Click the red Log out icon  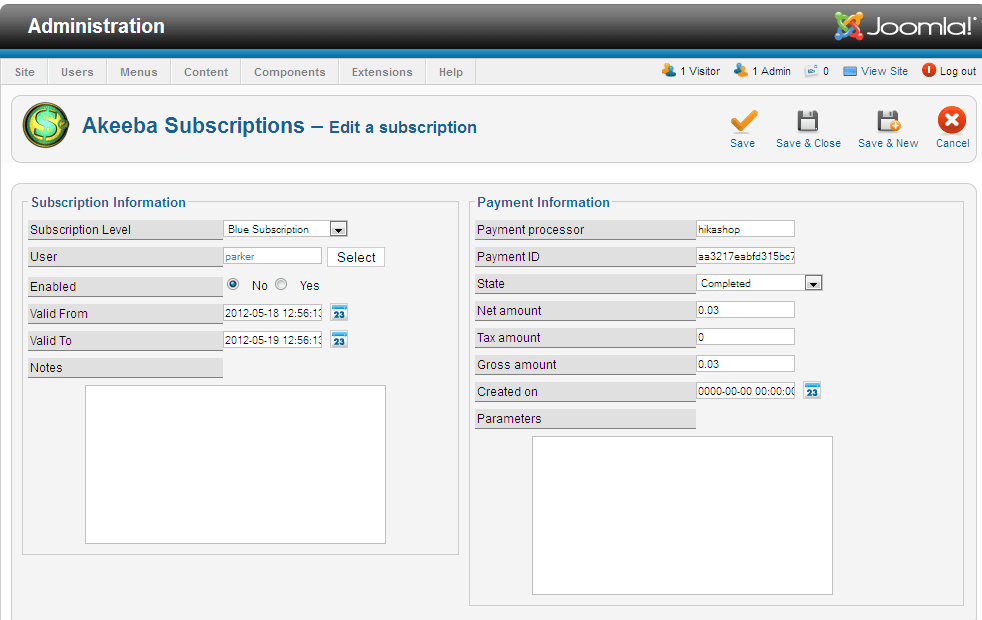click(x=929, y=70)
